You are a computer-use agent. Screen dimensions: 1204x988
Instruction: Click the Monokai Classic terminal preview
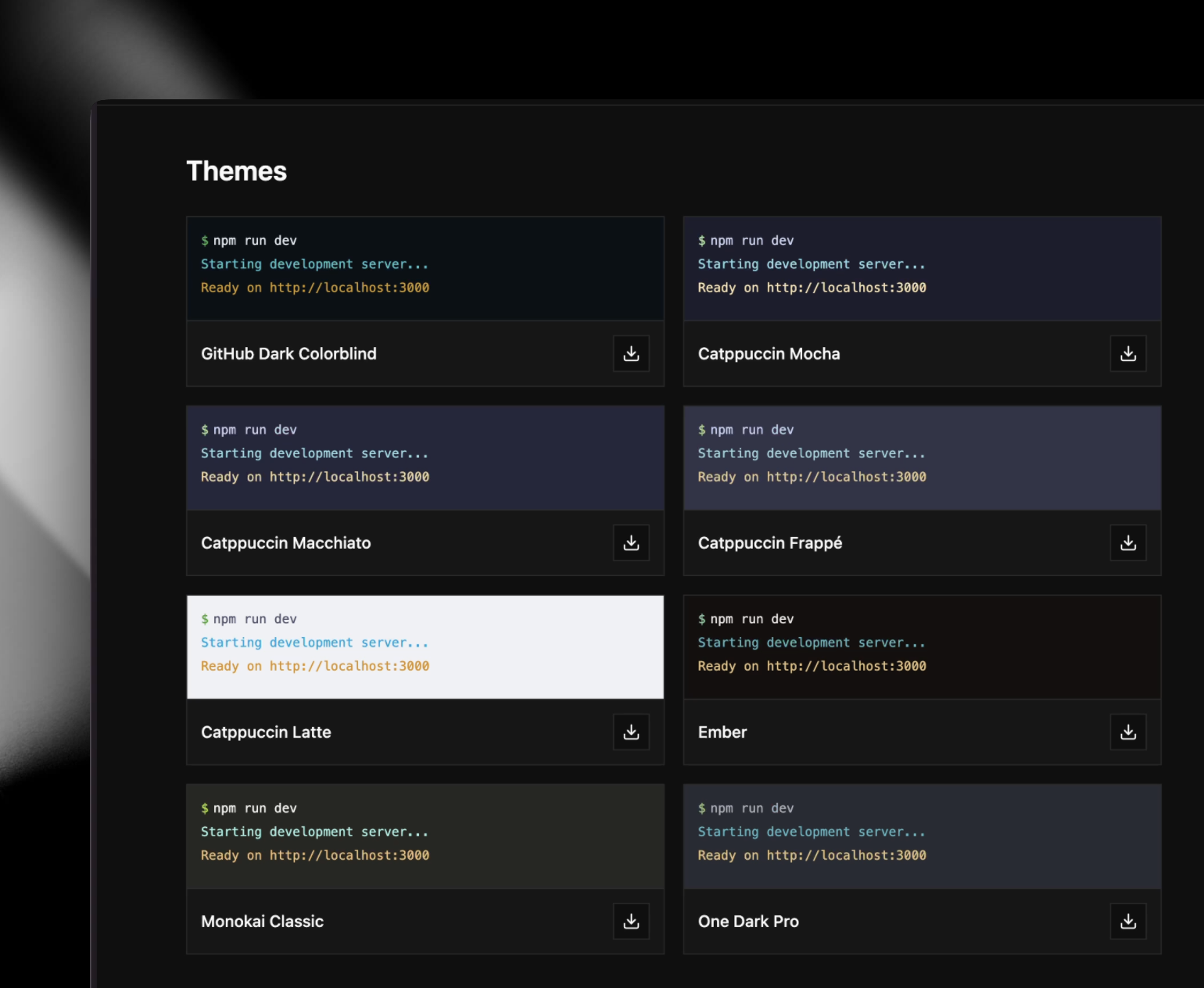[x=425, y=836]
